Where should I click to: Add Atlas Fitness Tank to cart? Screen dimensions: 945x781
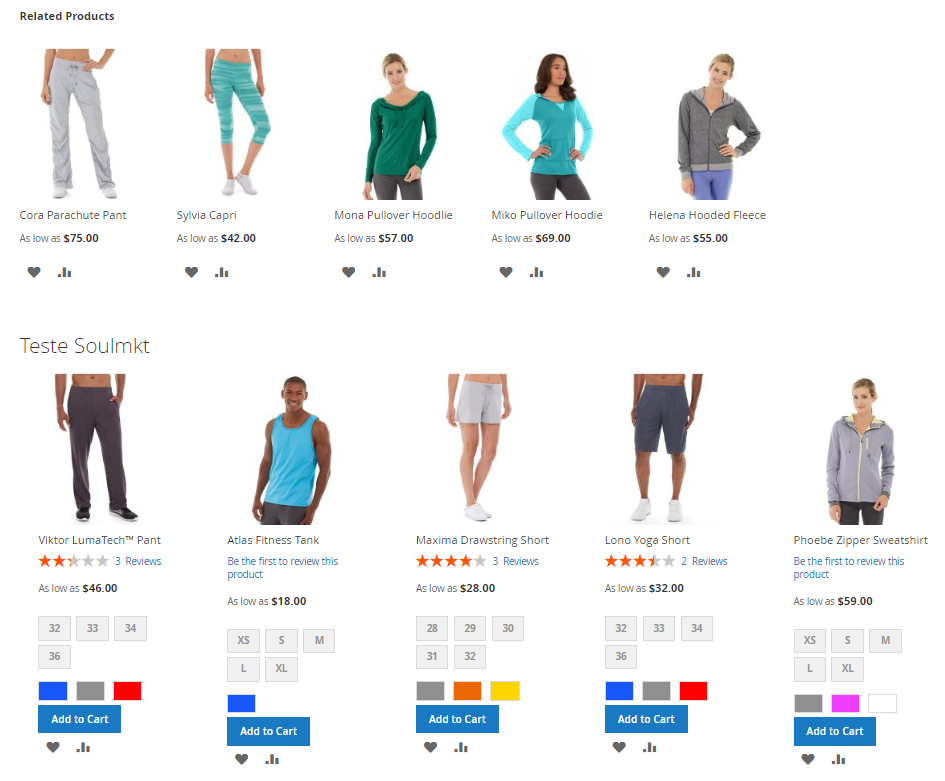(268, 731)
